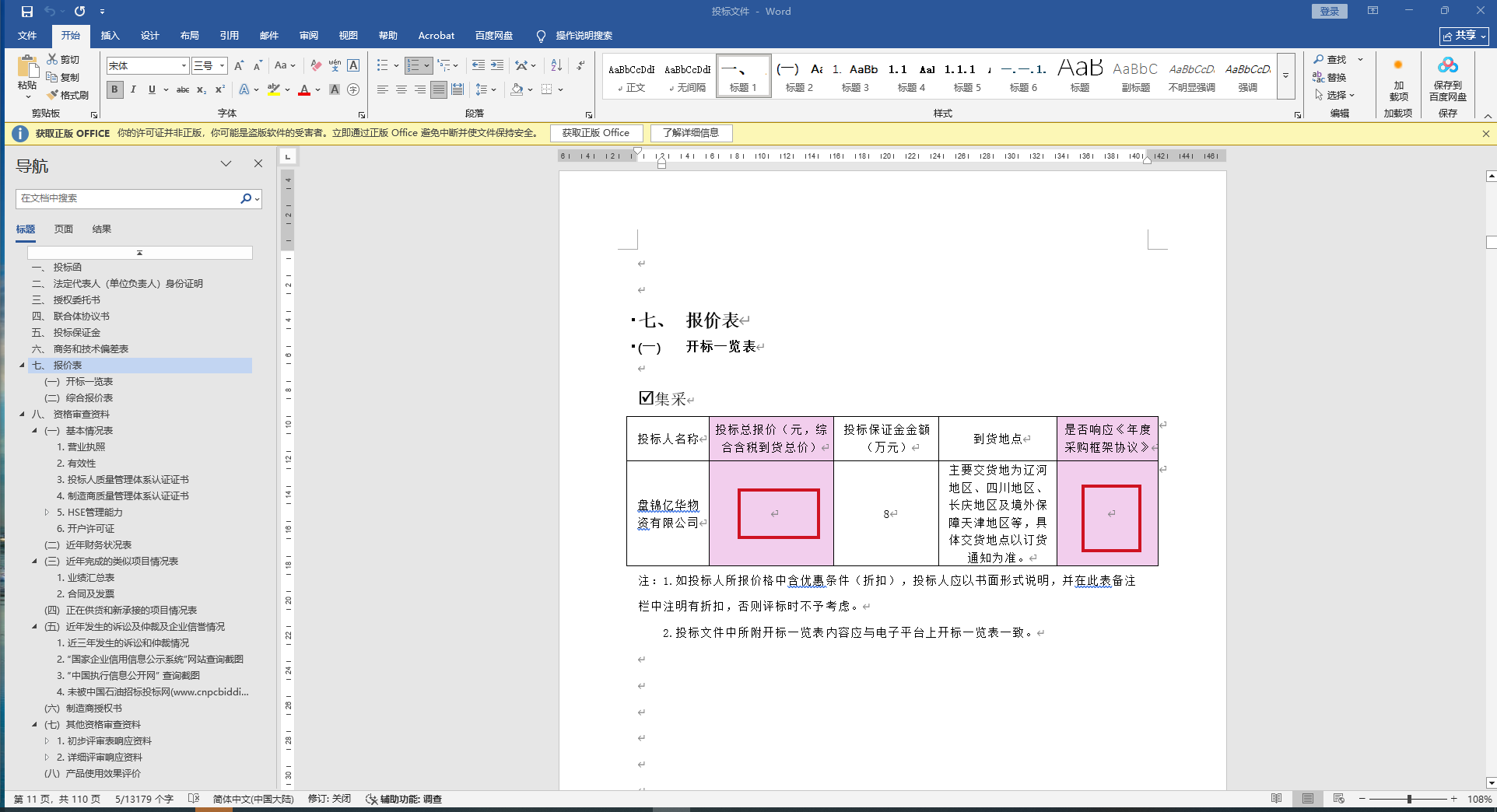Copy the selection with 复制
The height and width of the screenshot is (812, 1497).
click(64, 77)
